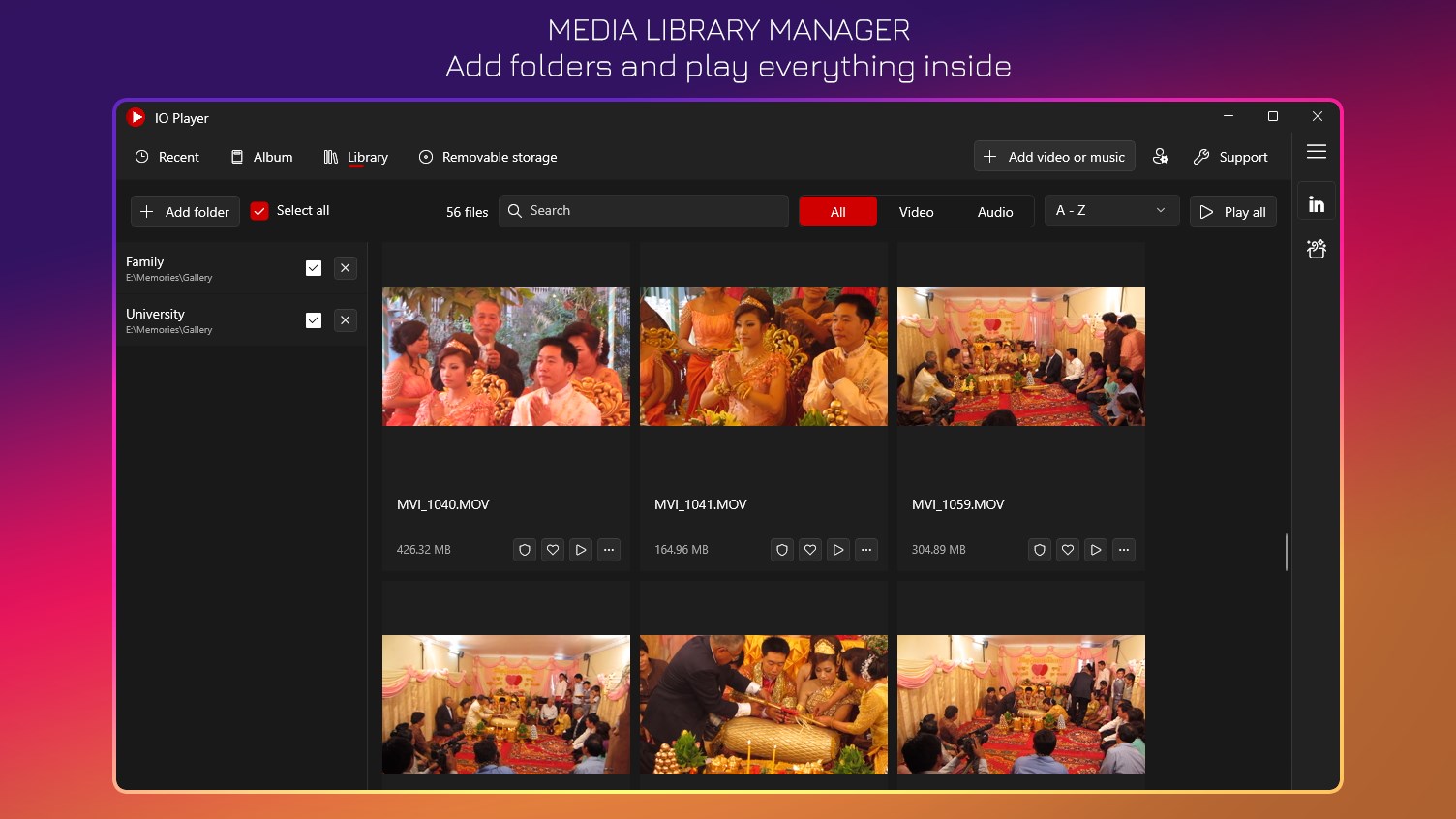Image resolution: width=1456 pixels, height=819 pixels.
Task: Favorite MVI_1041.MOV with the heart icon
Action: [x=810, y=550]
